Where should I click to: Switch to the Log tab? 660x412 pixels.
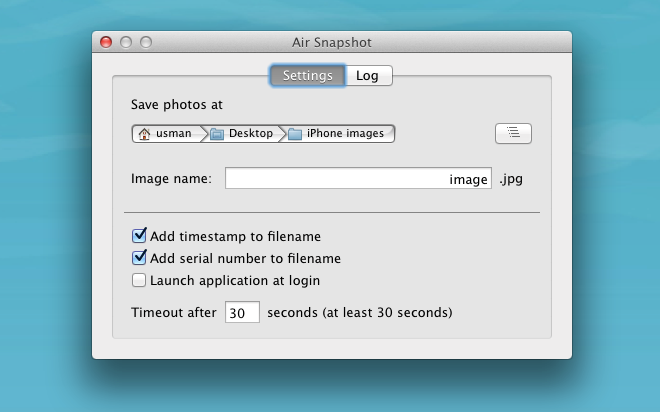pyautogui.click(x=369, y=76)
